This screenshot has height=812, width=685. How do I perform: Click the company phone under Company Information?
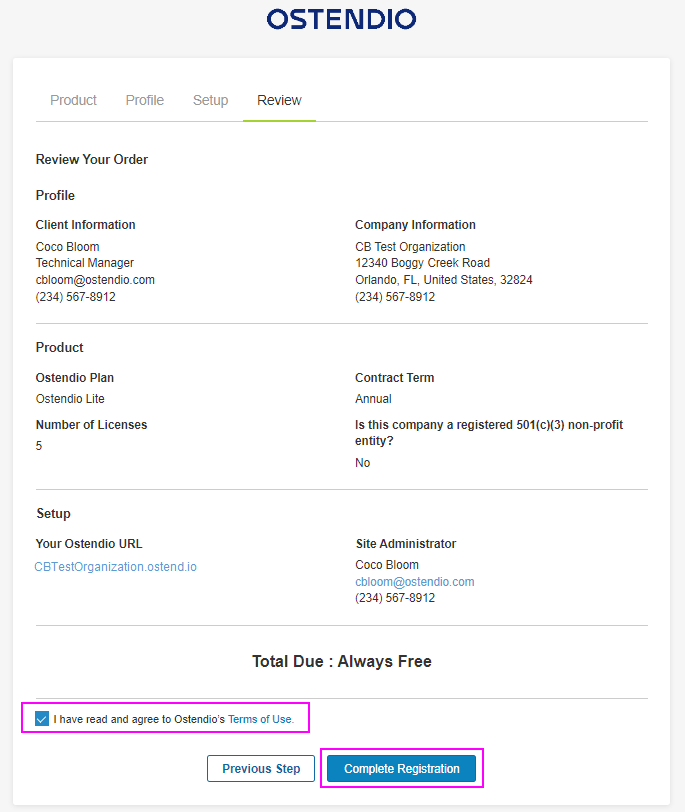(395, 297)
